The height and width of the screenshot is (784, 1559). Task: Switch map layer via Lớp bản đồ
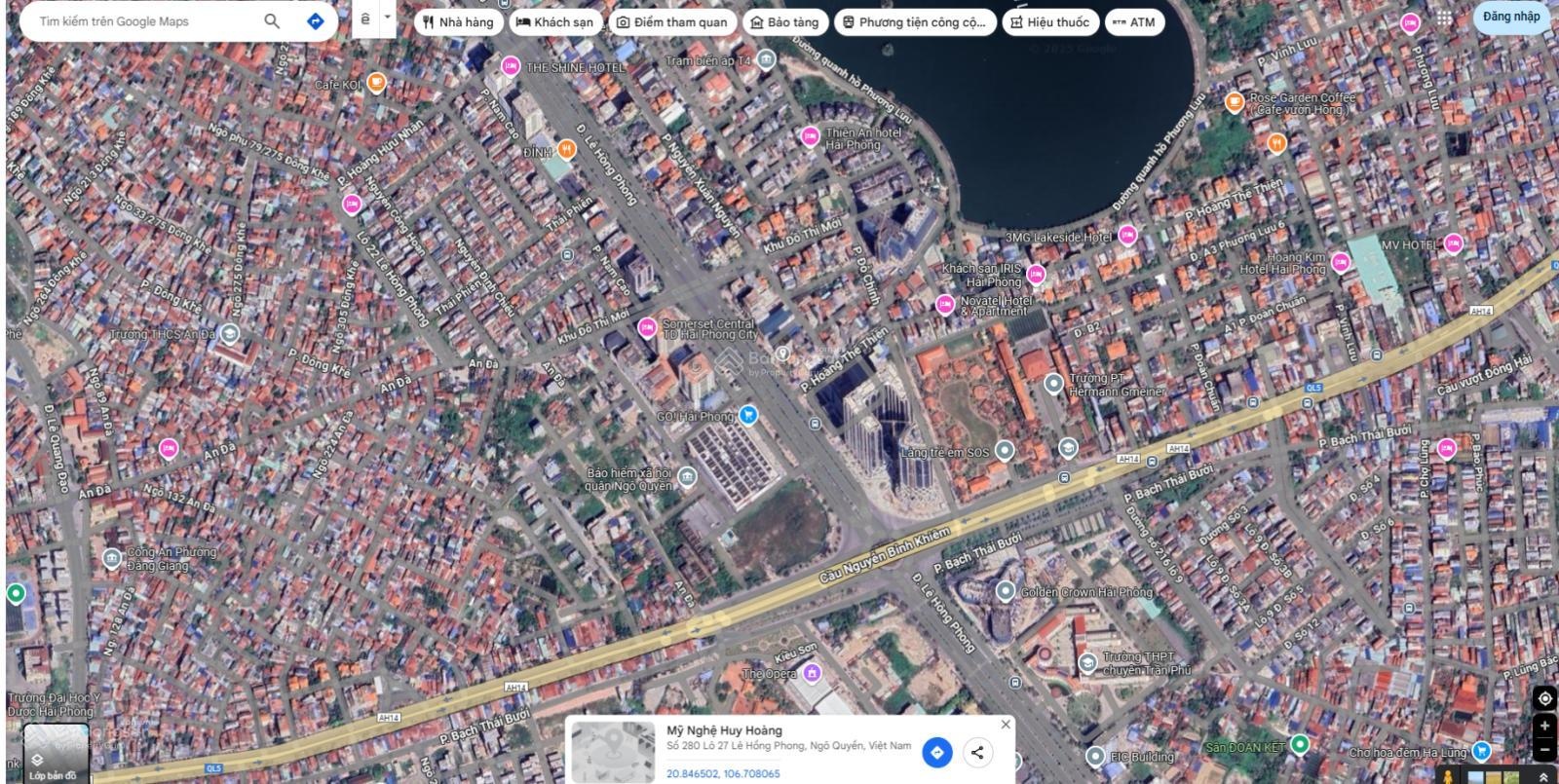coord(56,754)
